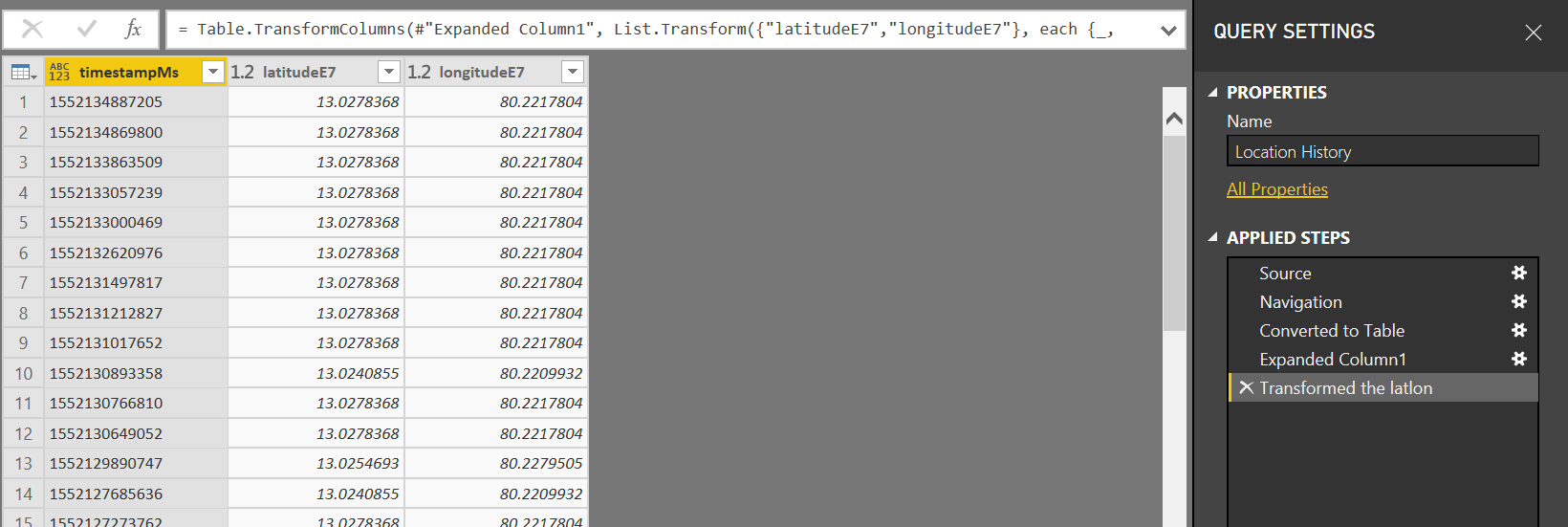Click the scroll up arrow of table
The height and width of the screenshot is (527, 1568).
click(x=1174, y=119)
